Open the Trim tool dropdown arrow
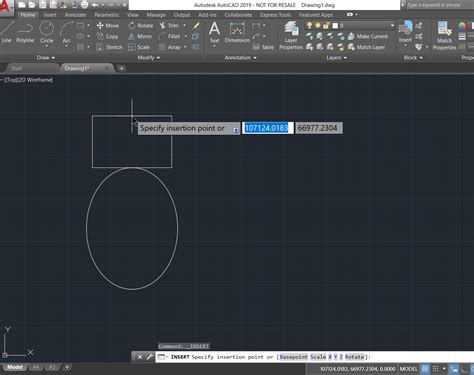Screen dimensions: 474x375 tap(184, 26)
